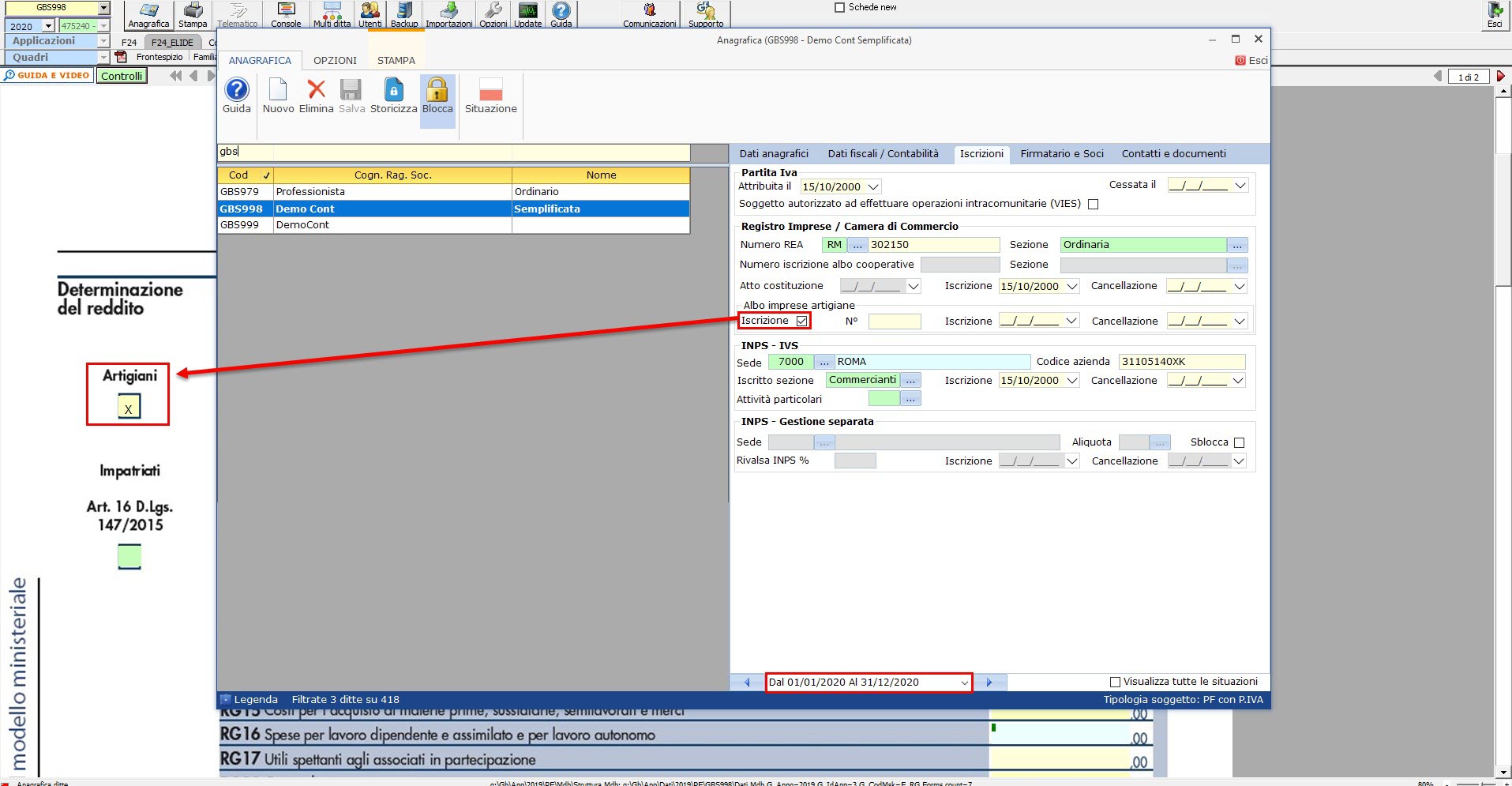Click the Numero REA 302150 field

coord(934,245)
